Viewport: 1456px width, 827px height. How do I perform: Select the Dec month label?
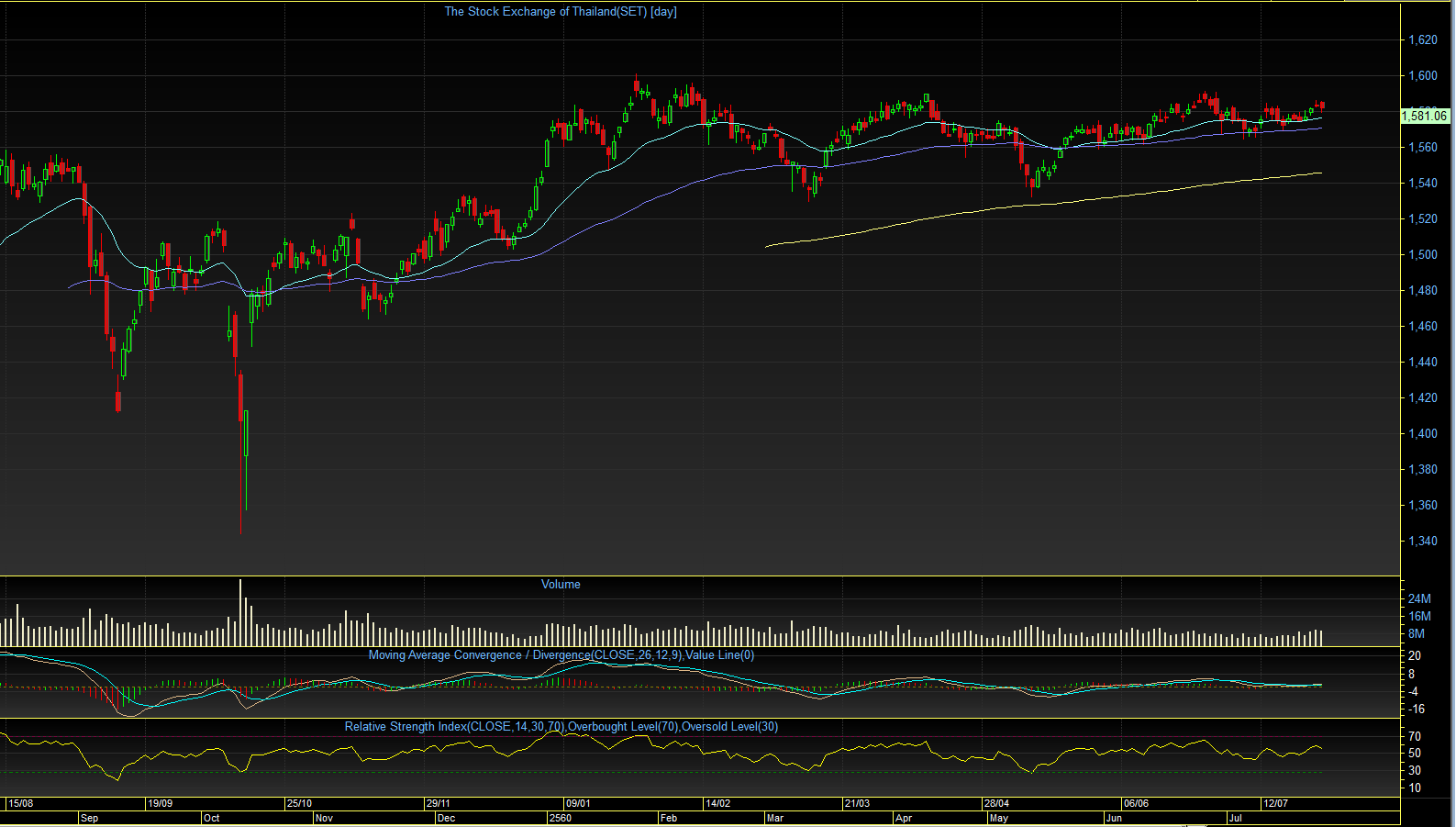[446, 818]
